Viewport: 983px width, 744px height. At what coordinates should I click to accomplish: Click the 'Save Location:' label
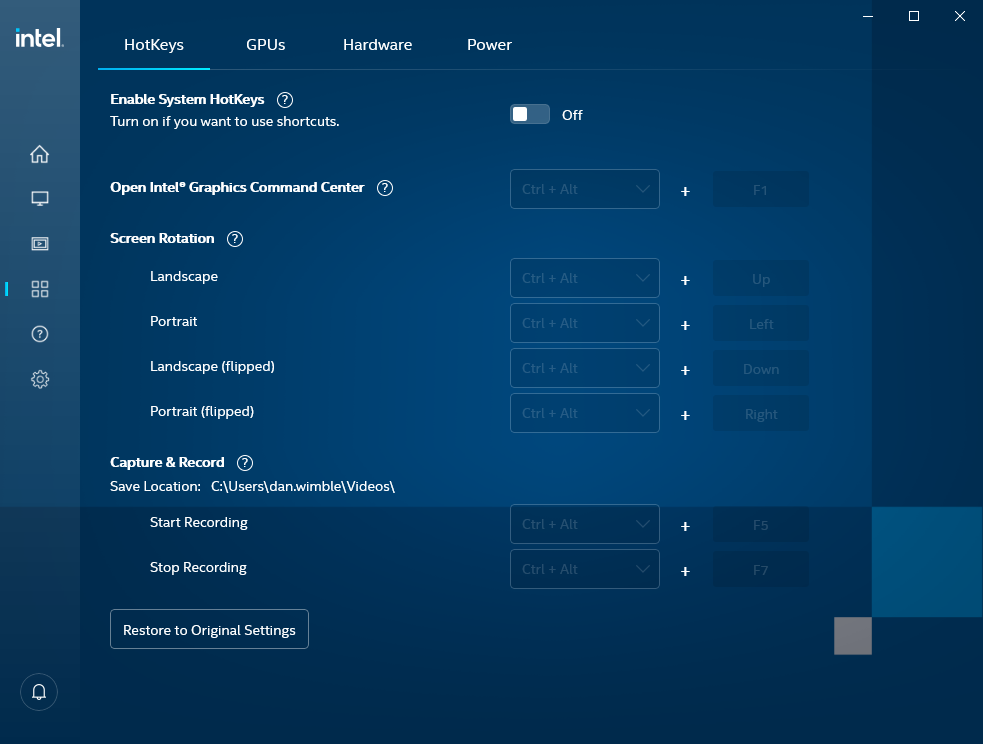pyautogui.click(x=155, y=486)
